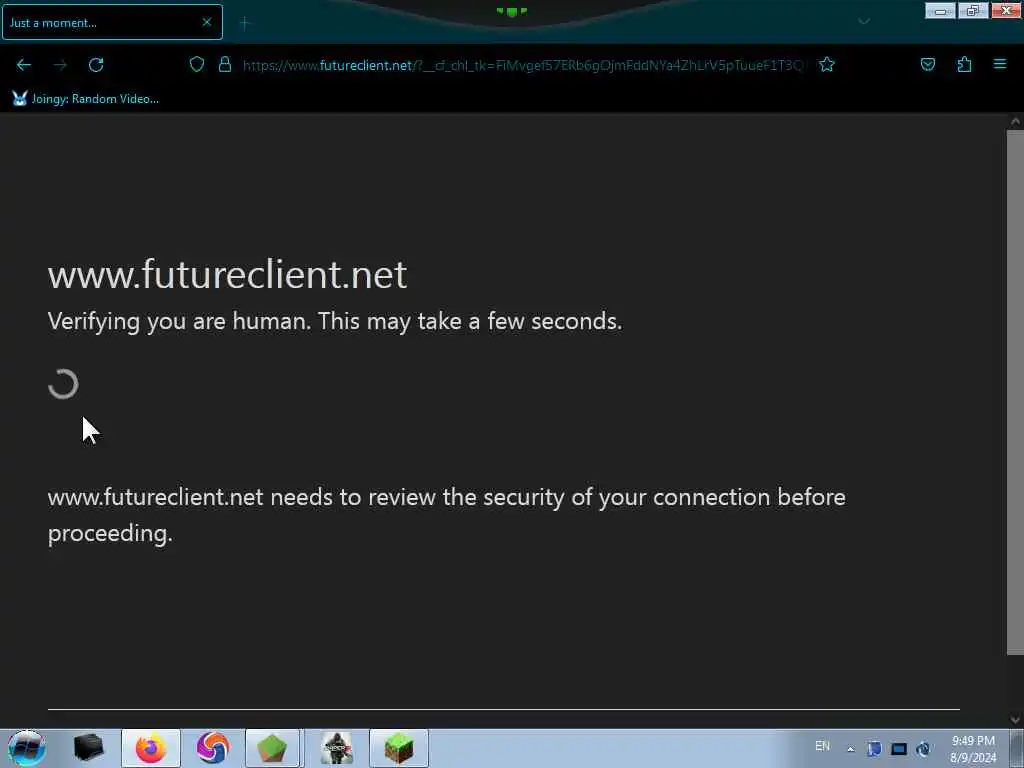Expand the list all tabs chevron
This screenshot has height=768, width=1024.
pyautogui.click(x=864, y=22)
